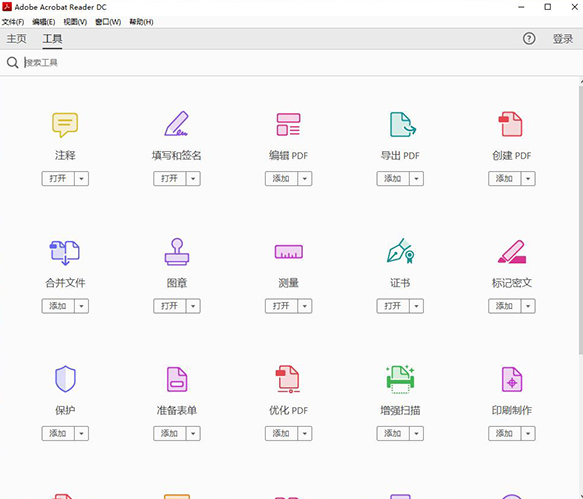Click the 保护 shield icon
This screenshot has height=499, width=583.
pyautogui.click(x=65, y=379)
